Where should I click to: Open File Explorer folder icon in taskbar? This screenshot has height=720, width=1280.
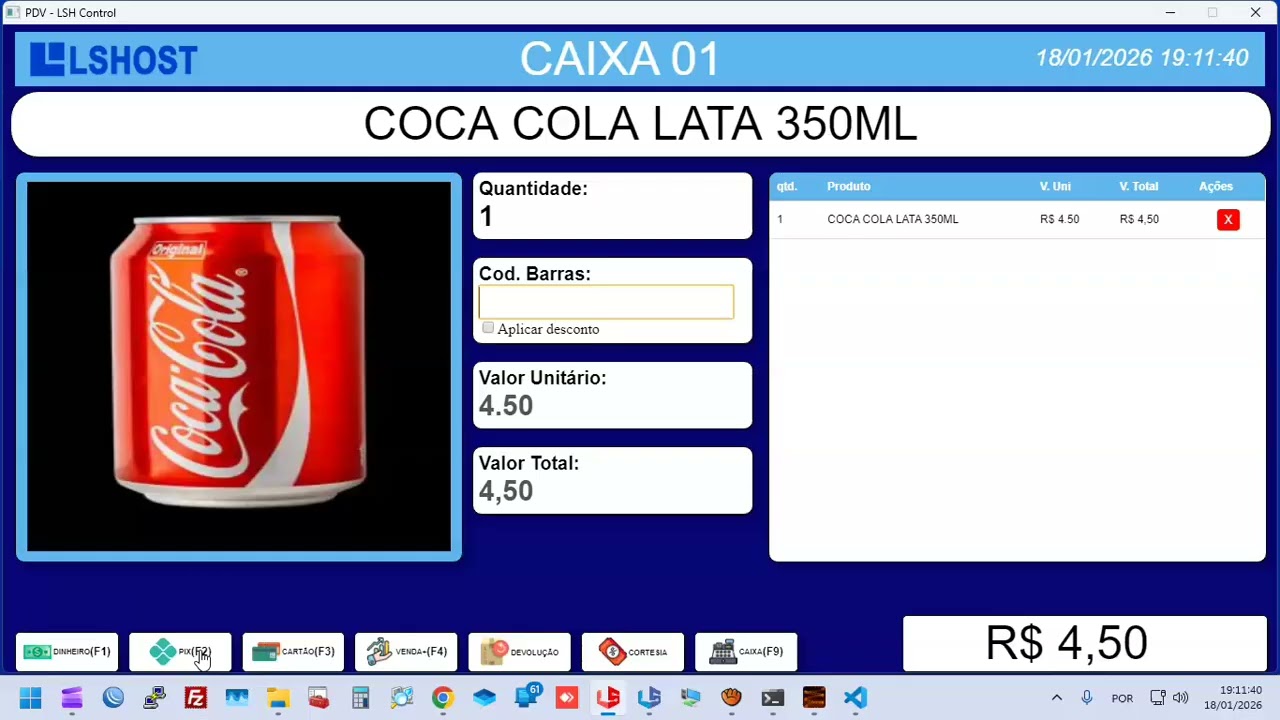278,698
